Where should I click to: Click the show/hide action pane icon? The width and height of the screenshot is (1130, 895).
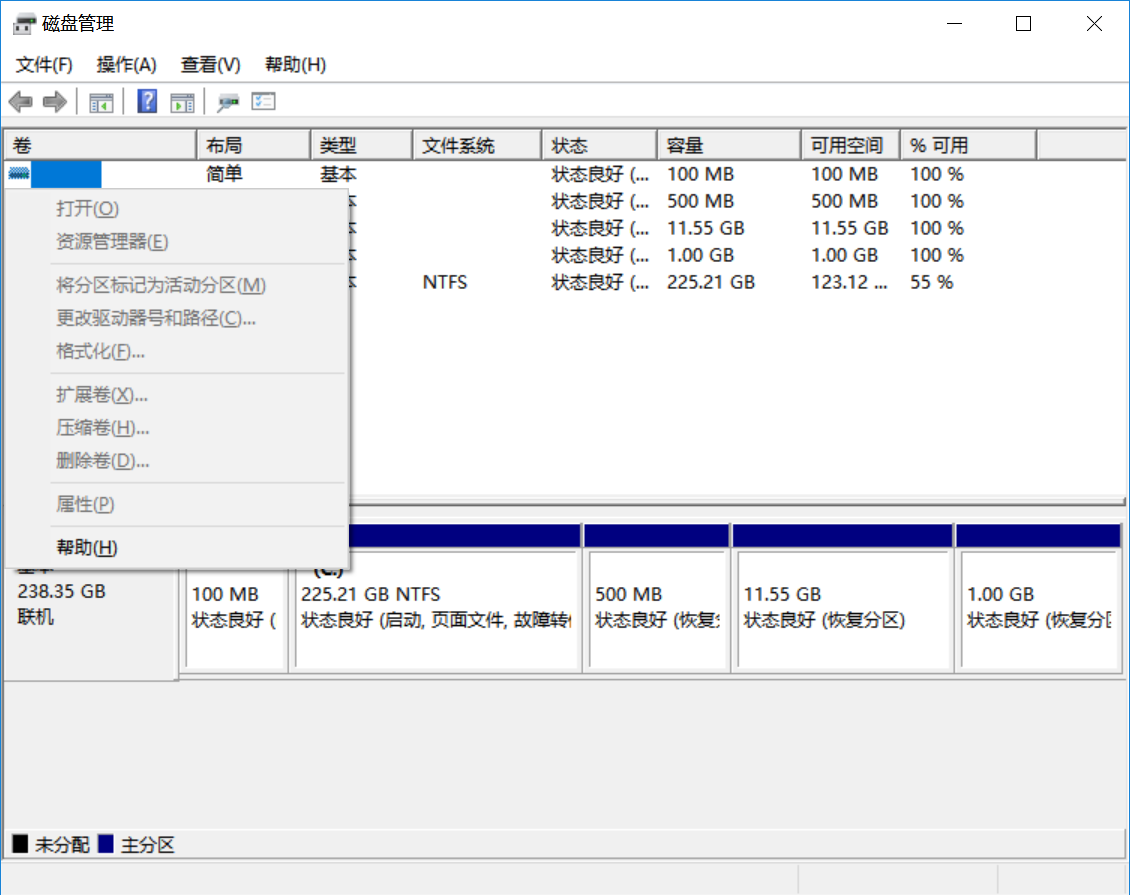[x=182, y=102]
